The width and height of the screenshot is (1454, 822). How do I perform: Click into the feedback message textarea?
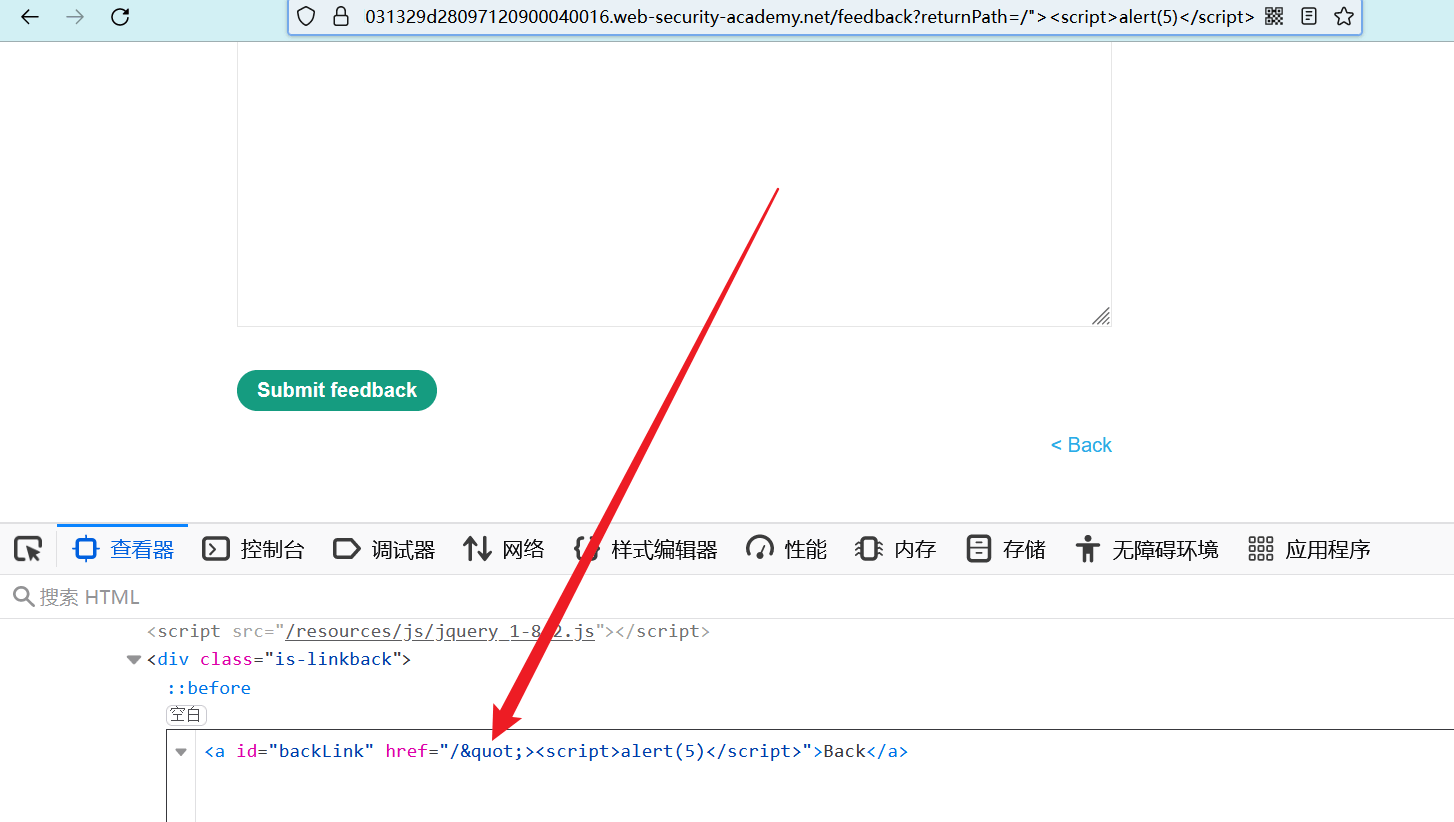pos(674,184)
